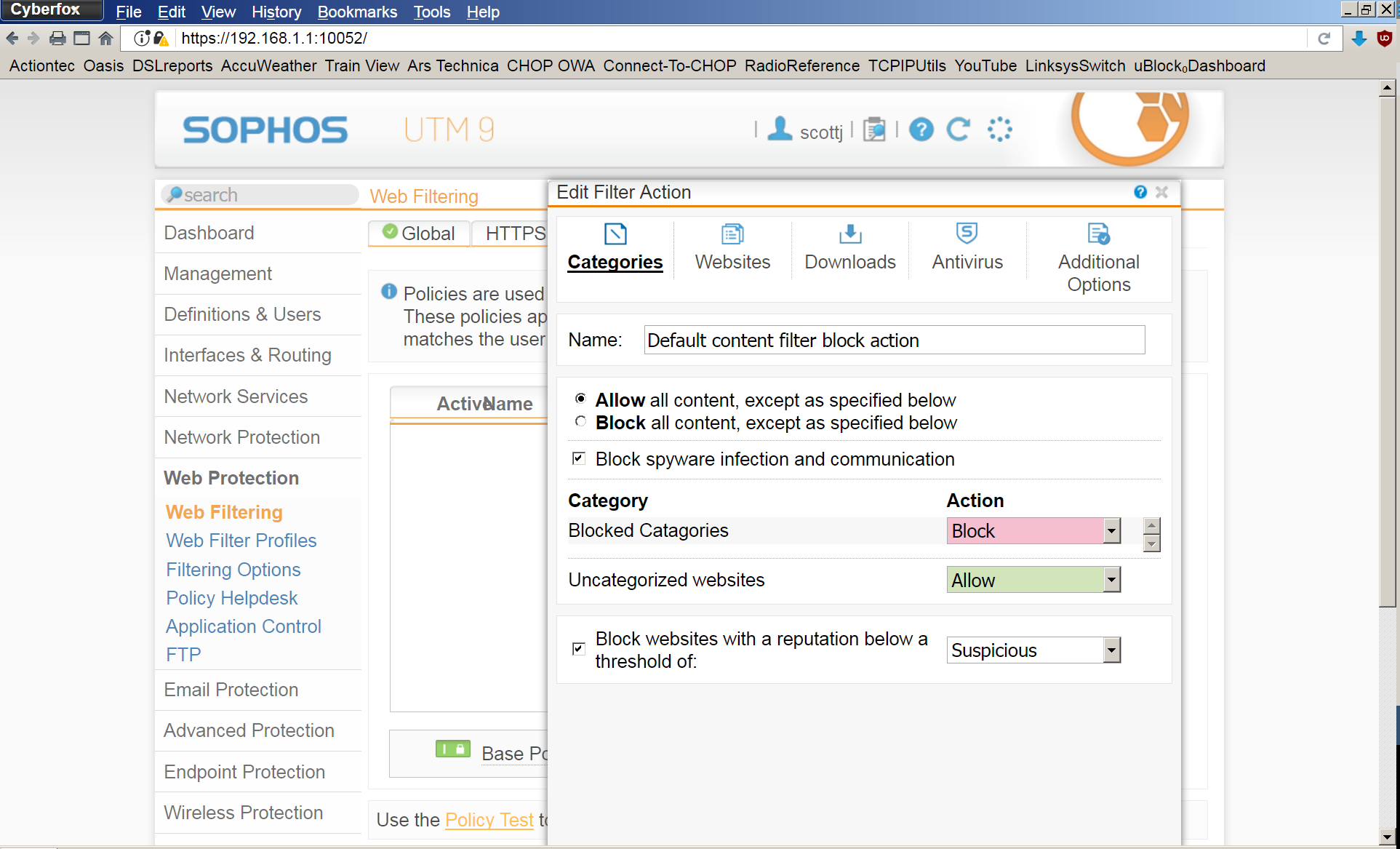Image resolution: width=1400 pixels, height=849 pixels.
Task: Open Sophos UTM help question icon
Action: tap(921, 129)
